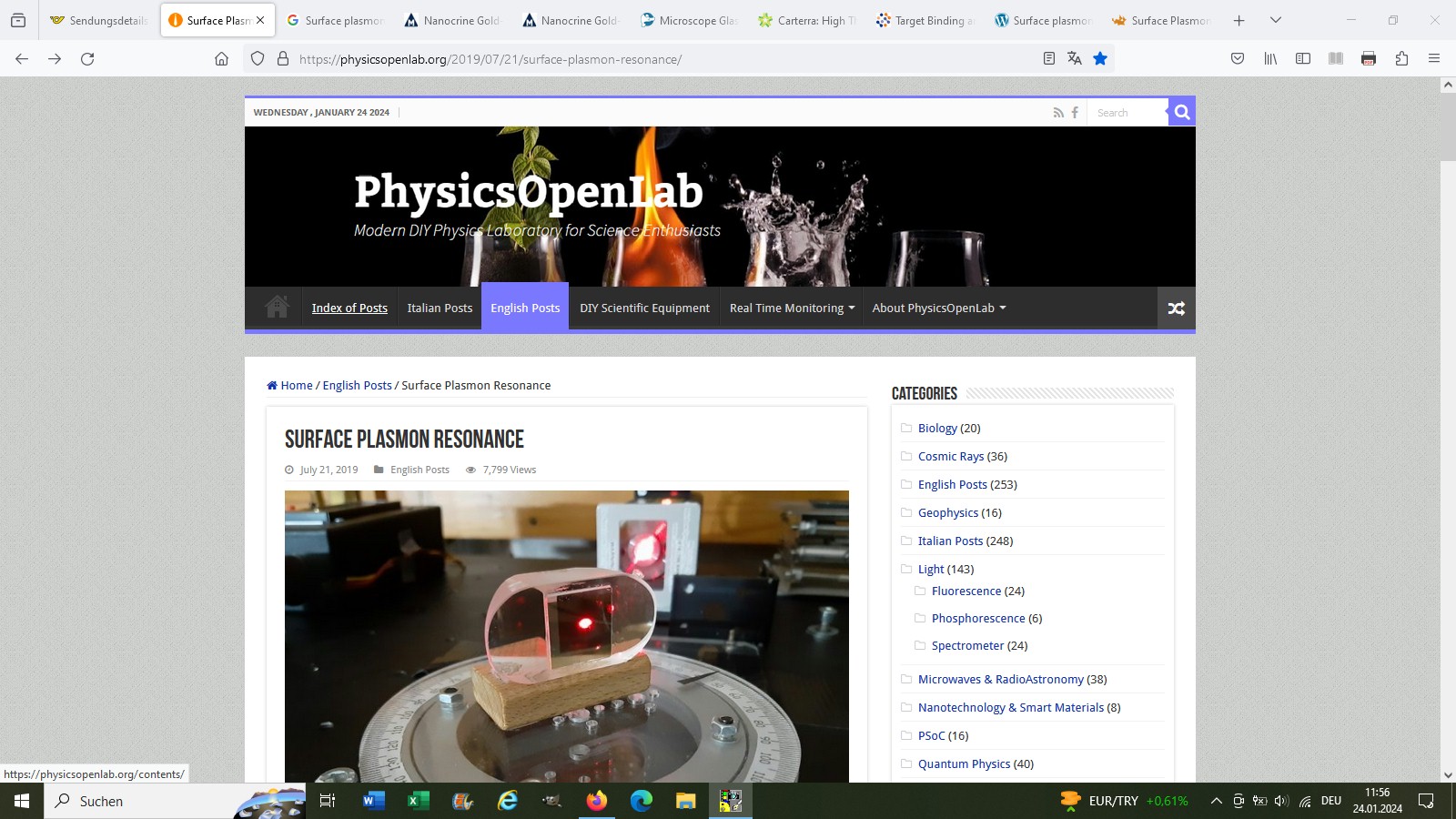Click English Posts in the breadcrumb
This screenshot has width=1456, height=819.
pyautogui.click(x=358, y=385)
